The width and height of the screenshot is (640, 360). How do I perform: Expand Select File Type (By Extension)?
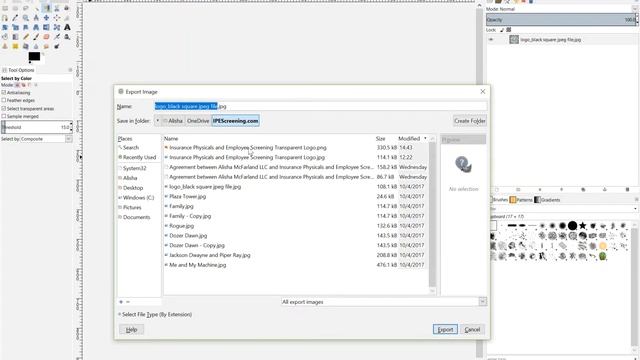155,314
